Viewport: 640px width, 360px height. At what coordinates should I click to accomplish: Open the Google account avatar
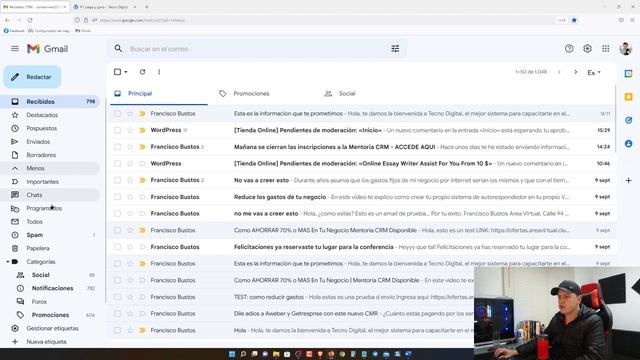pos(625,49)
